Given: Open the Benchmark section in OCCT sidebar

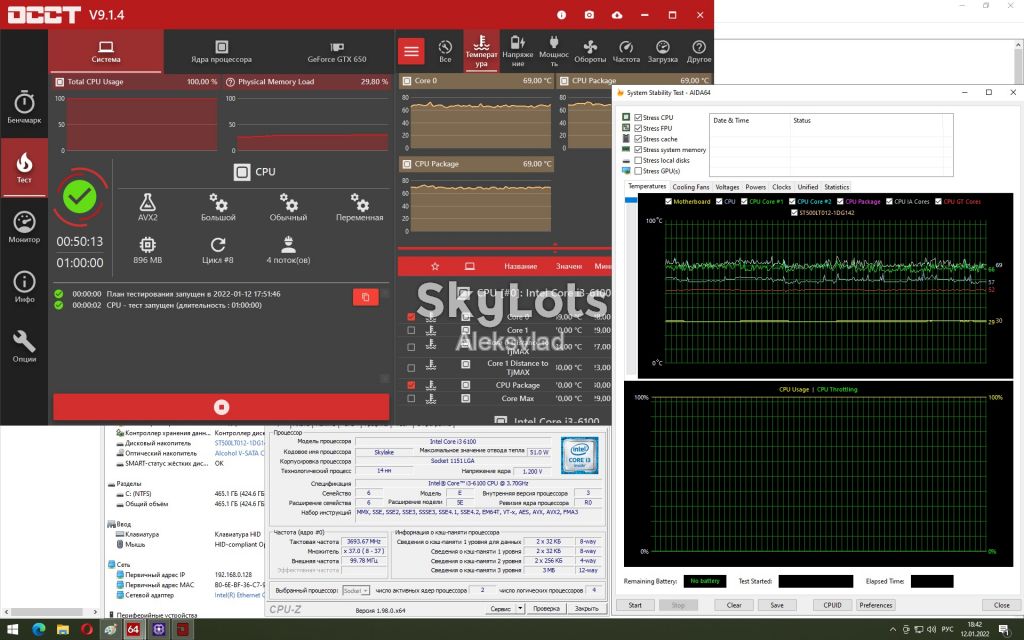Looking at the screenshot, I should [24, 108].
